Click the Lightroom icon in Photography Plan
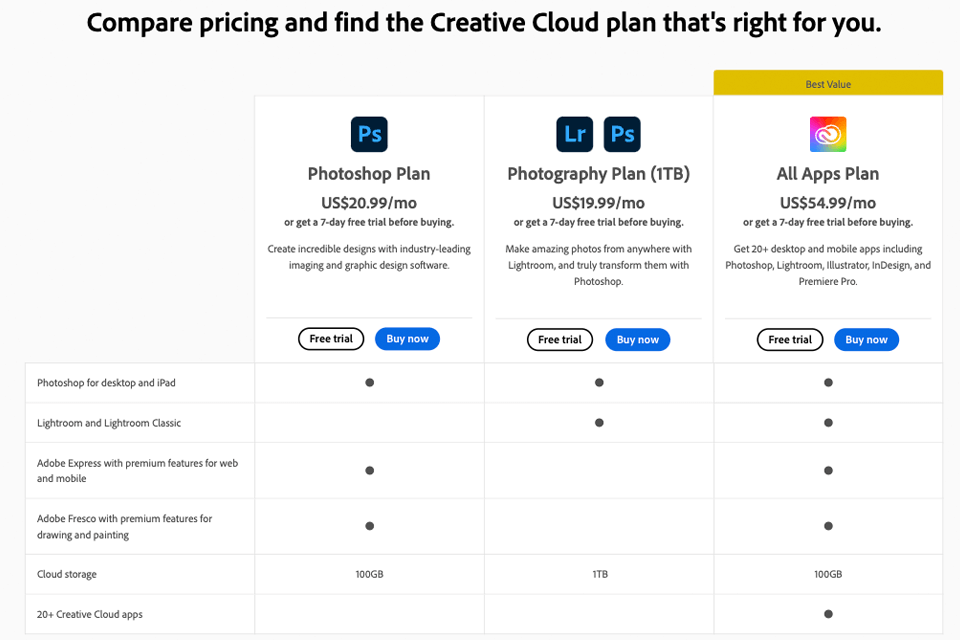Image resolution: width=960 pixels, height=640 pixels. pyautogui.click(x=575, y=134)
